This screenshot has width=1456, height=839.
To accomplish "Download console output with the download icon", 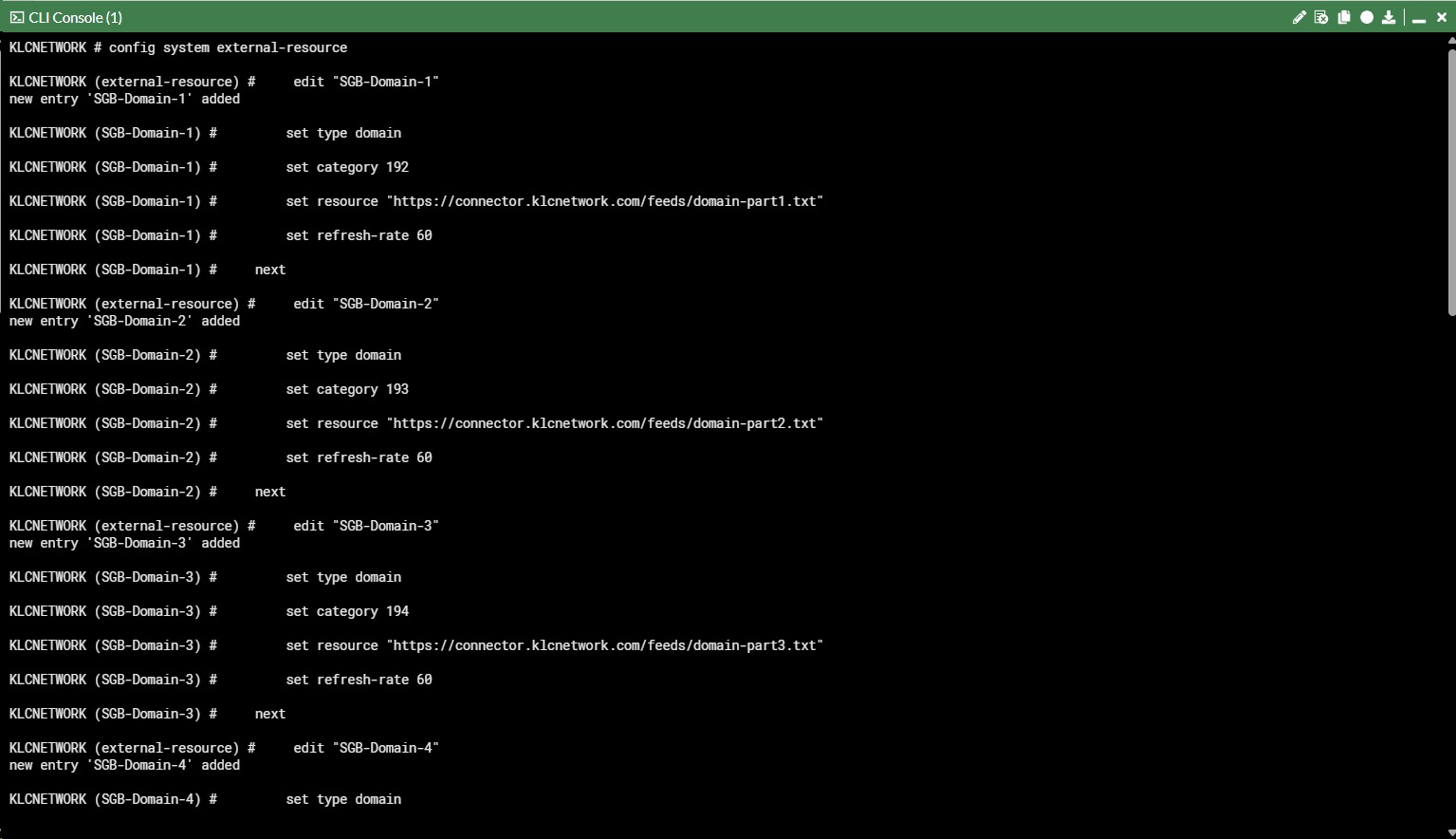I will pos(1389,17).
